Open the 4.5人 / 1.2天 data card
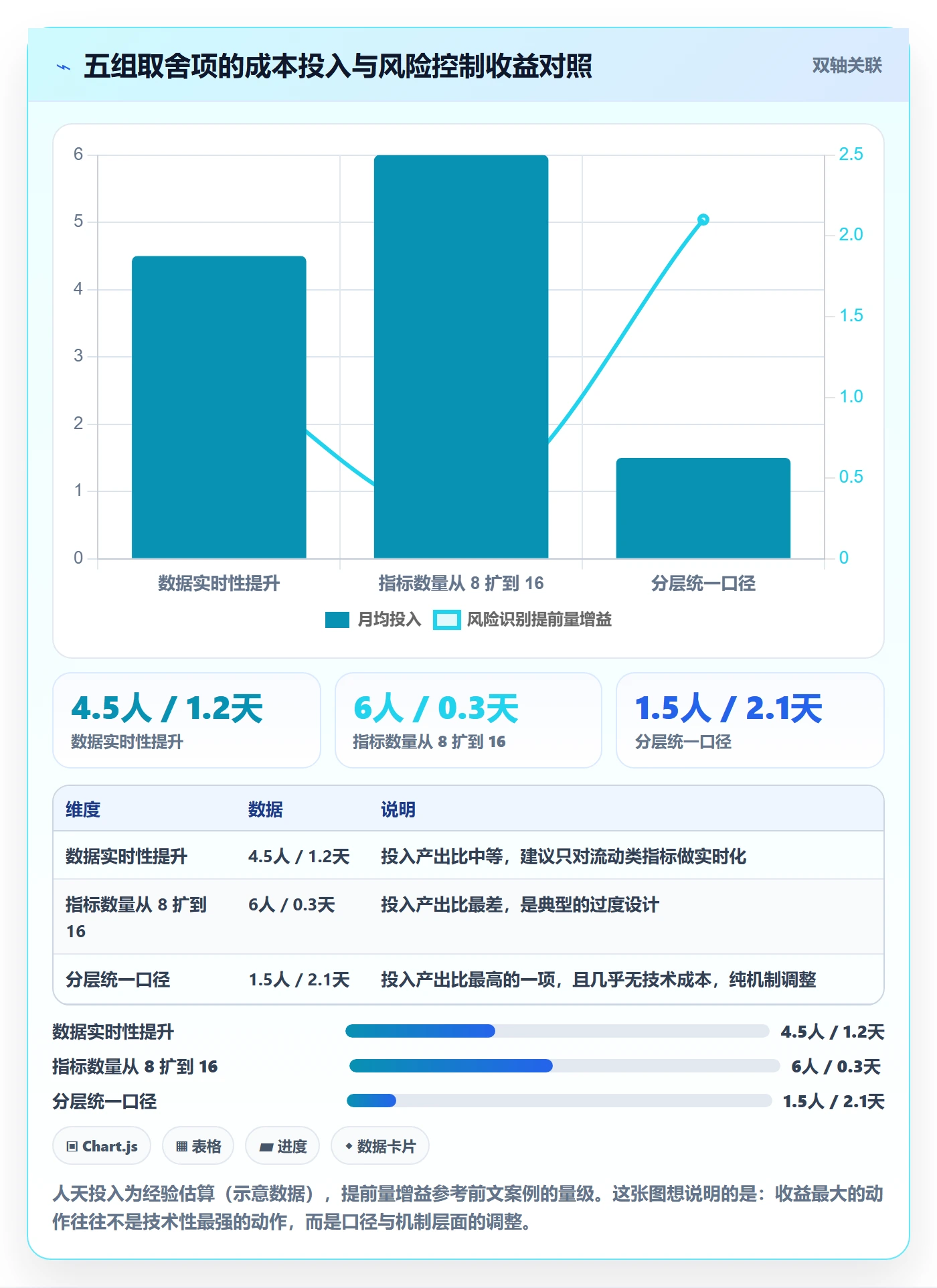The image size is (937, 1288). click(187, 720)
